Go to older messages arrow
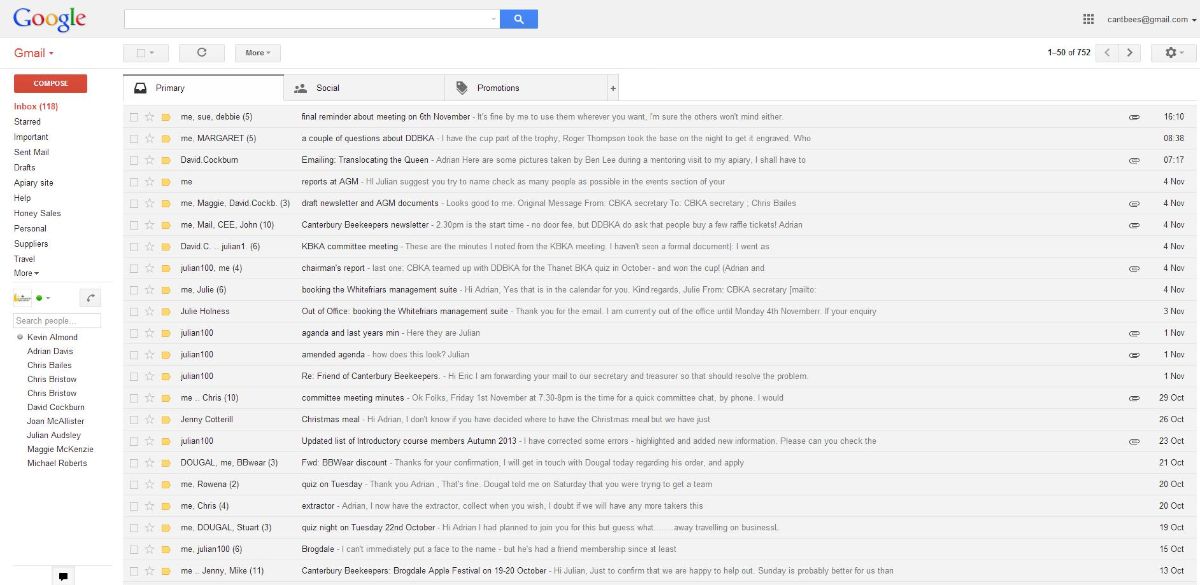Viewport: 1200px width, 585px height. coord(1130,53)
